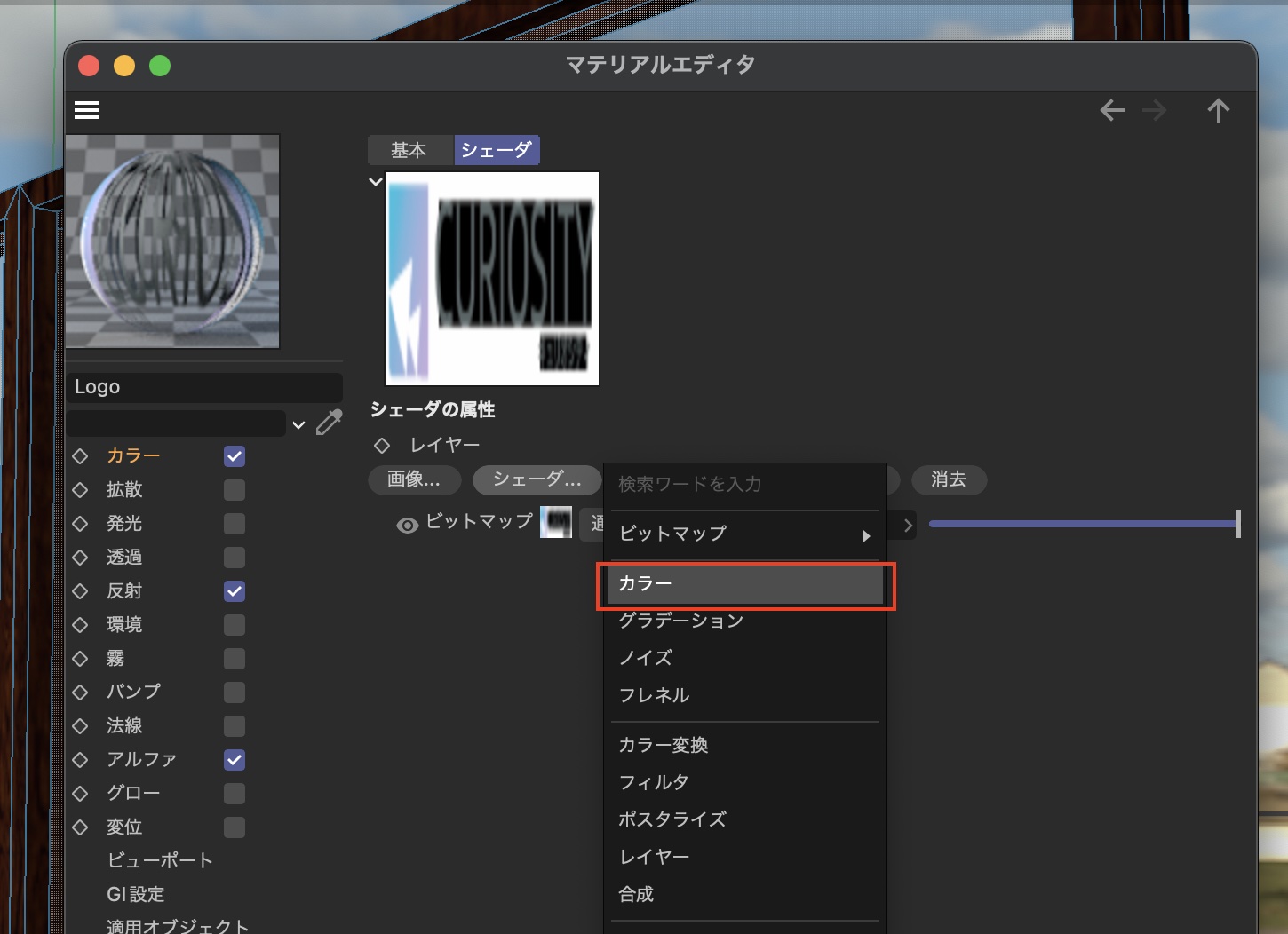Screen dimensions: 1288x934
Task: Click the keyframe diamond beside レイヤー
Action: [382, 445]
